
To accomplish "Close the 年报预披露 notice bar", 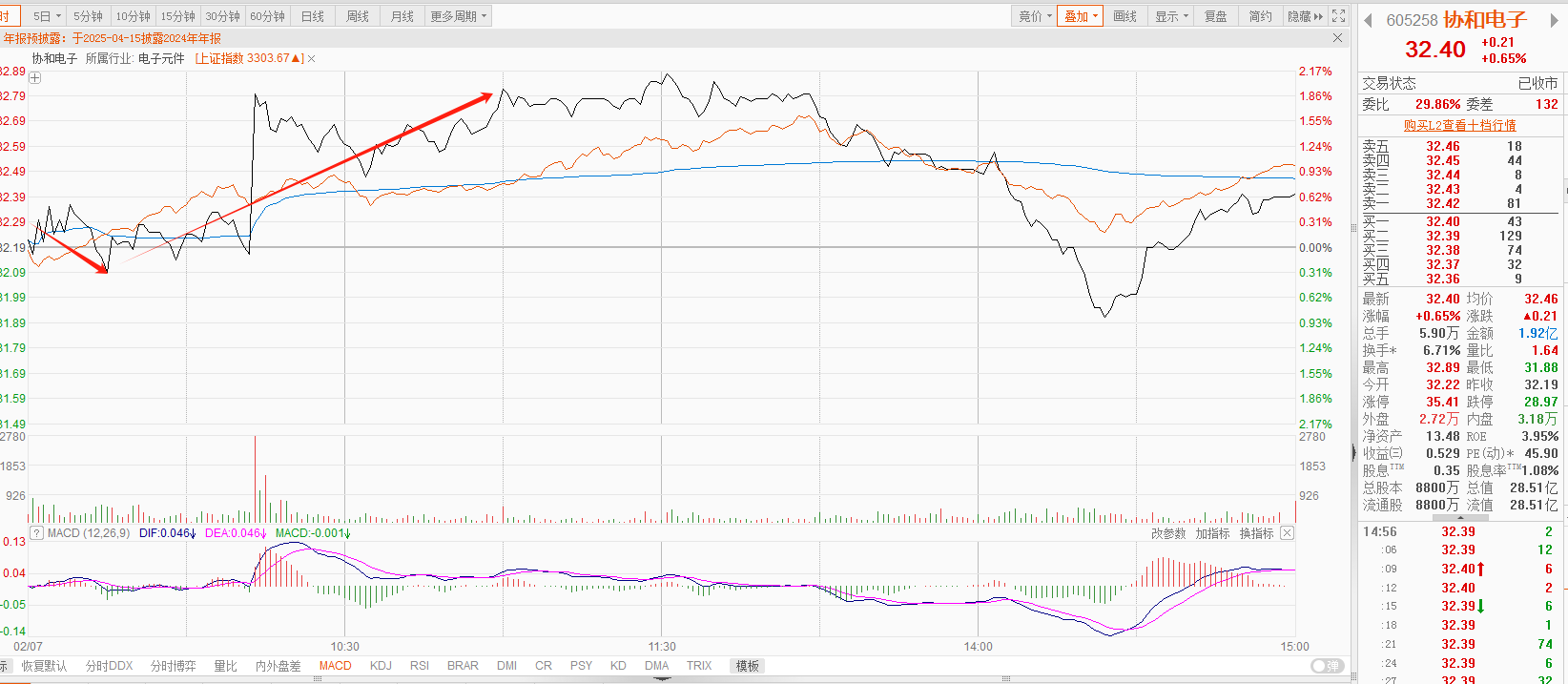I will pyautogui.click(x=1337, y=38).
